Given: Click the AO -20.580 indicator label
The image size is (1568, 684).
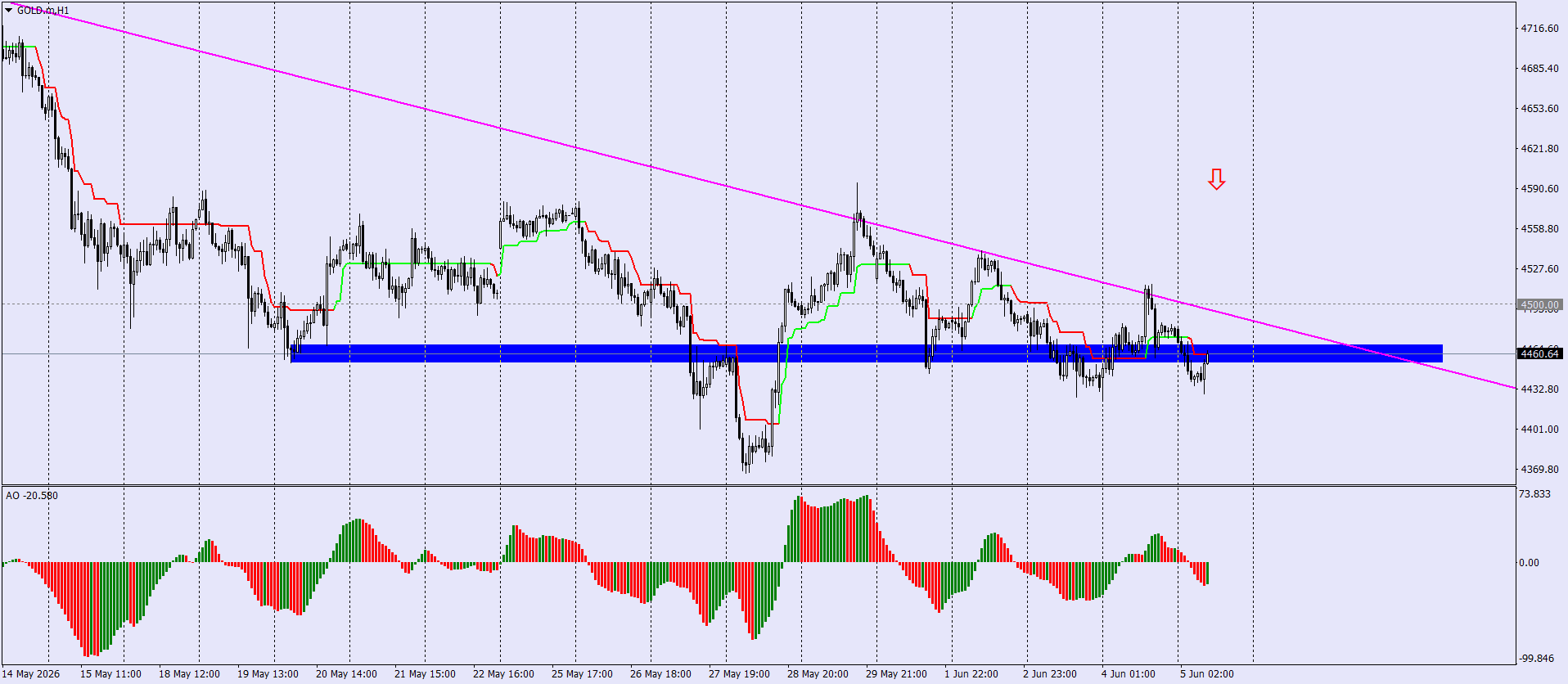Looking at the screenshot, I should 32,495.
